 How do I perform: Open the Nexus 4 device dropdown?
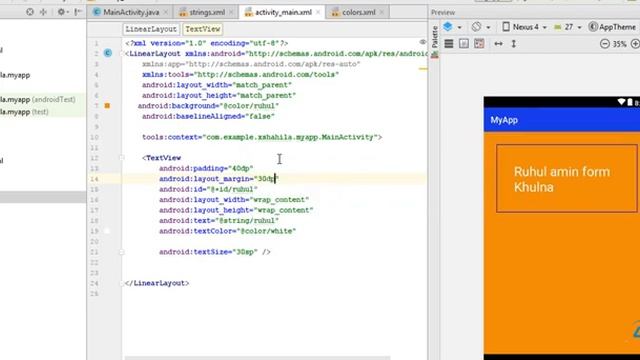[524, 27]
